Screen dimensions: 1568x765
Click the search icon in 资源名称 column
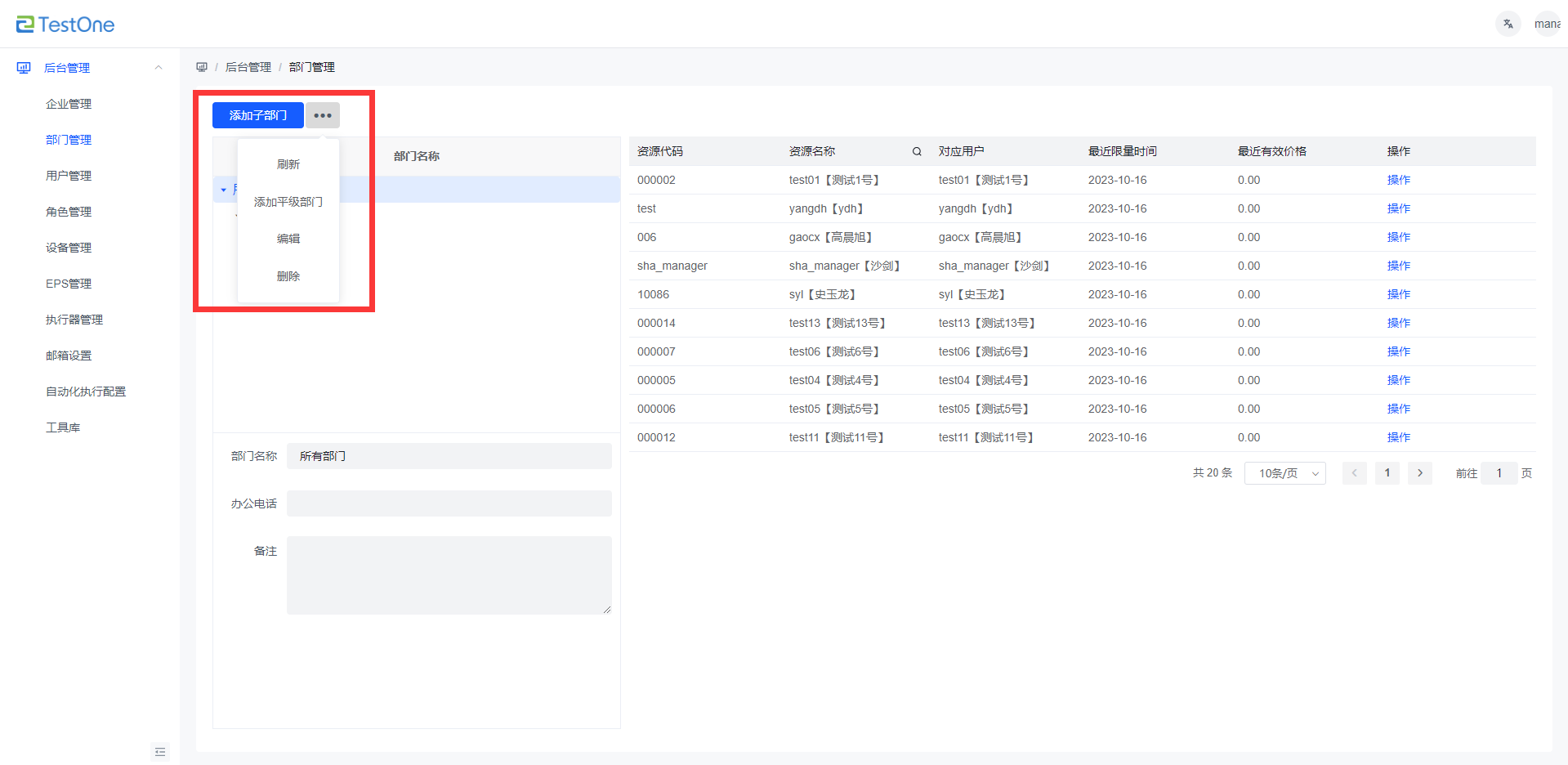click(917, 151)
